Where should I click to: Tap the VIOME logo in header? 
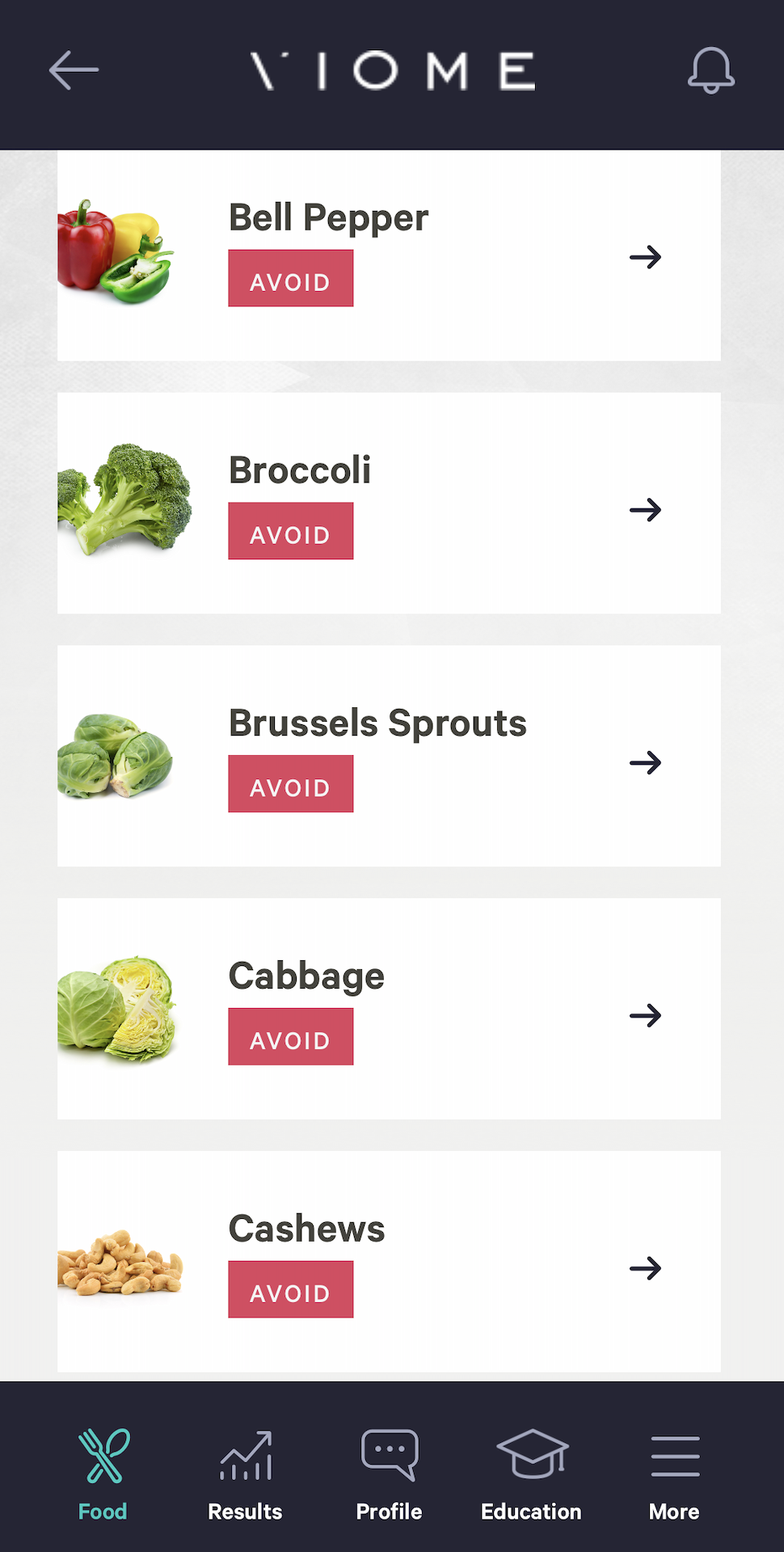pyautogui.click(x=392, y=71)
